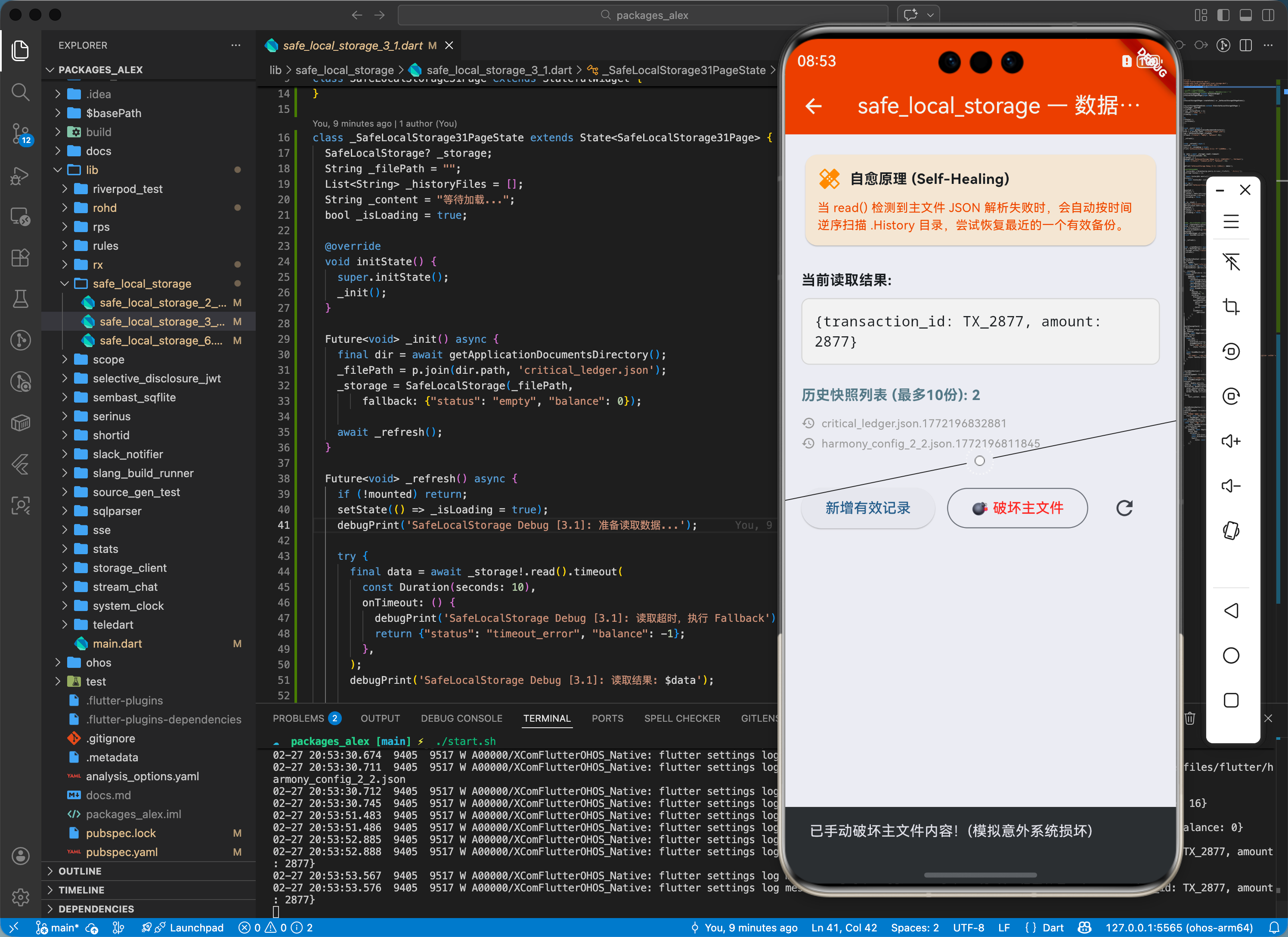Toggle the primary side bar layout button
This screenshot has width=1288, height=937.
1223,16
